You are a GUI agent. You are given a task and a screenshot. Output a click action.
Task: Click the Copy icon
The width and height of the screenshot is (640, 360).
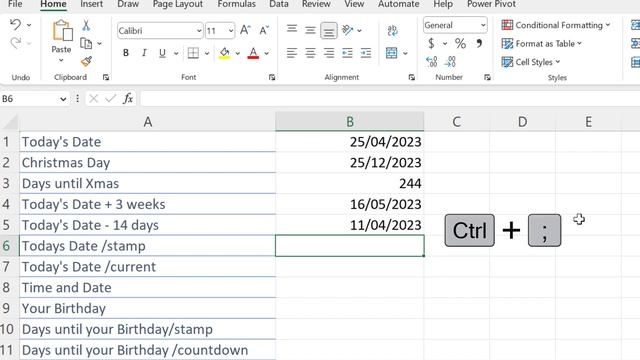[86, 43]
